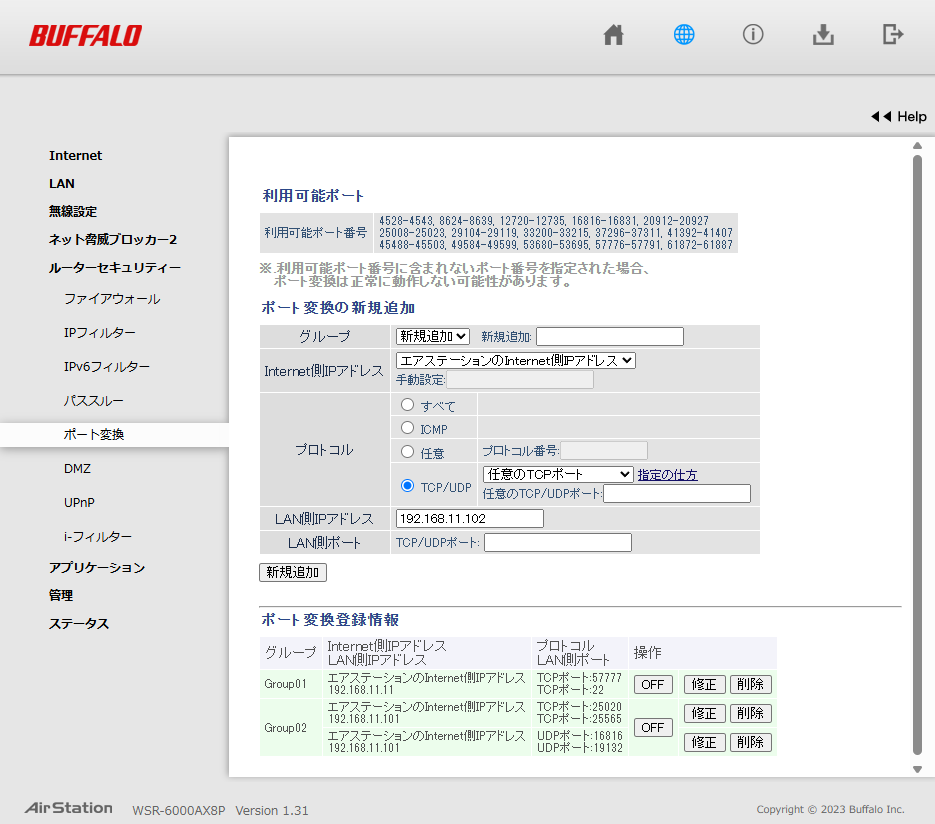Toggle the OFF button for Group02
This screenshot has width=935, height=824.
point(653,727)
